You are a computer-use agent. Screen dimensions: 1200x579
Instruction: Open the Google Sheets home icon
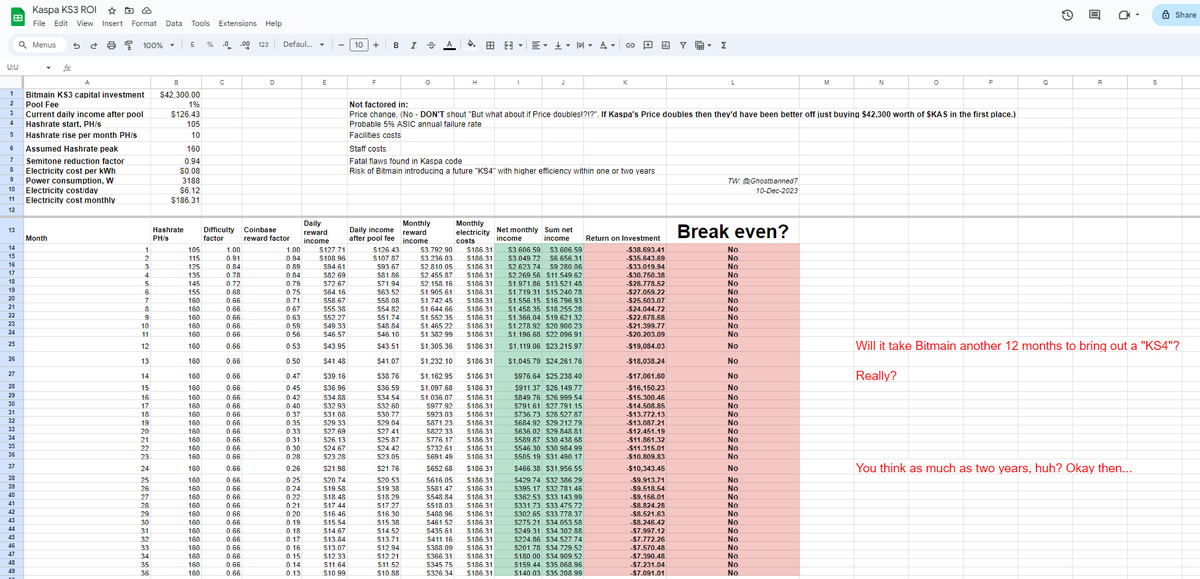(x=17, y=15)
